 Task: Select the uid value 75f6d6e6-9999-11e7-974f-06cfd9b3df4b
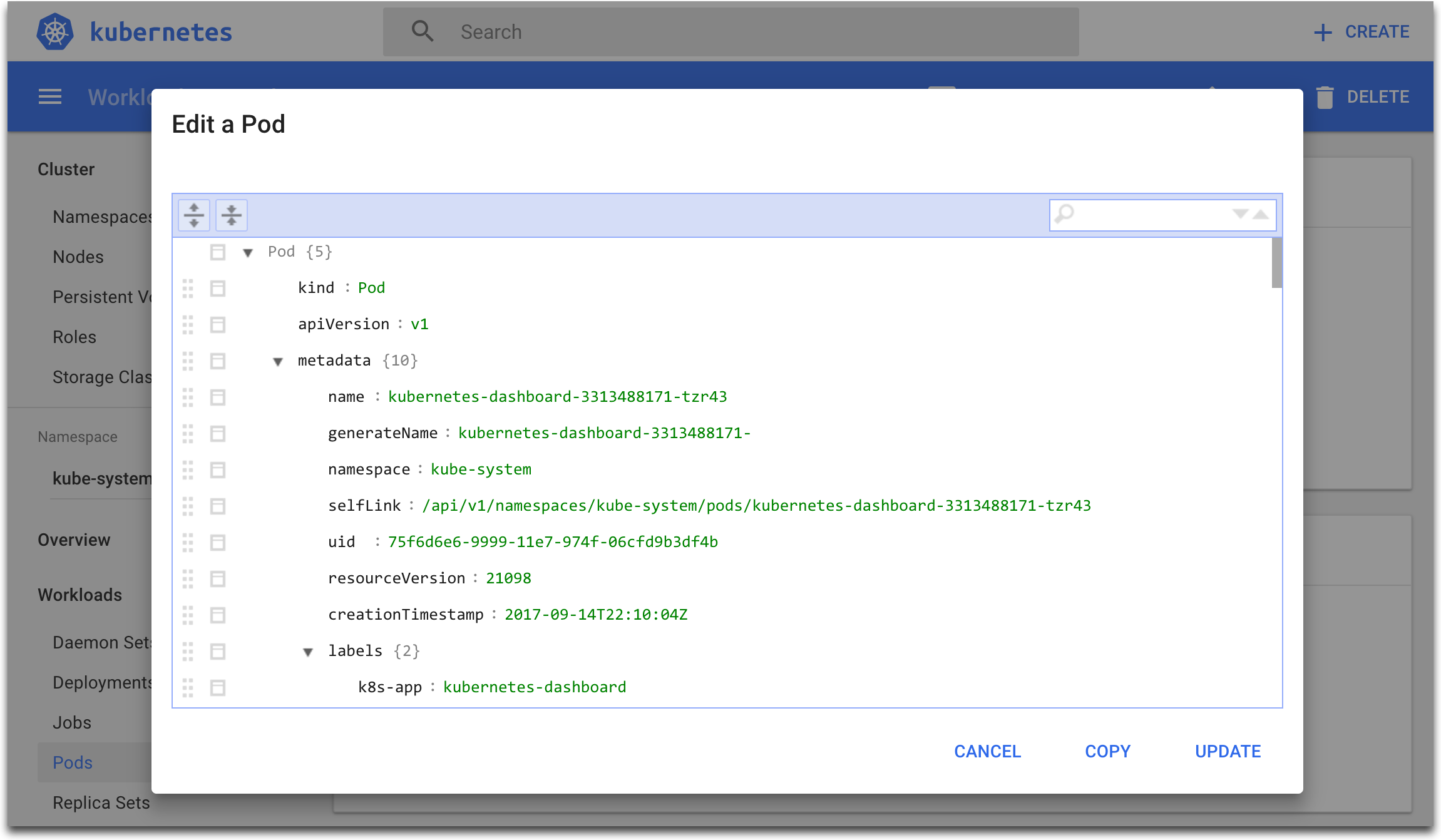point(553,542)
